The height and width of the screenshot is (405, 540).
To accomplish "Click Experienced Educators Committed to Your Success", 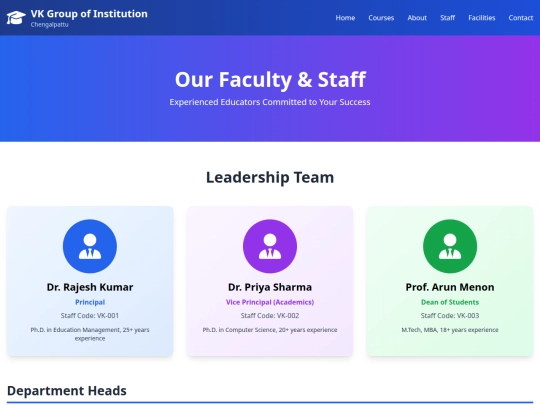I will (270, 102).
